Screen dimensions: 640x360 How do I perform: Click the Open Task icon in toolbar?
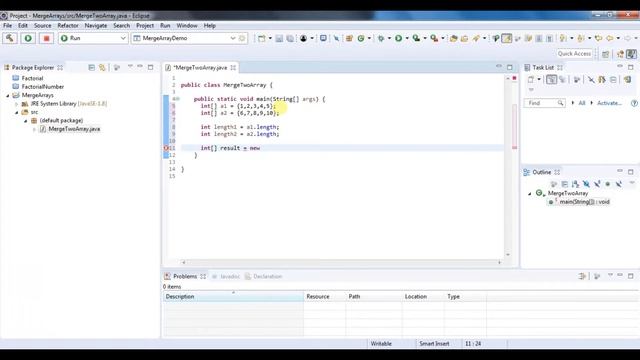pos(464,38)
